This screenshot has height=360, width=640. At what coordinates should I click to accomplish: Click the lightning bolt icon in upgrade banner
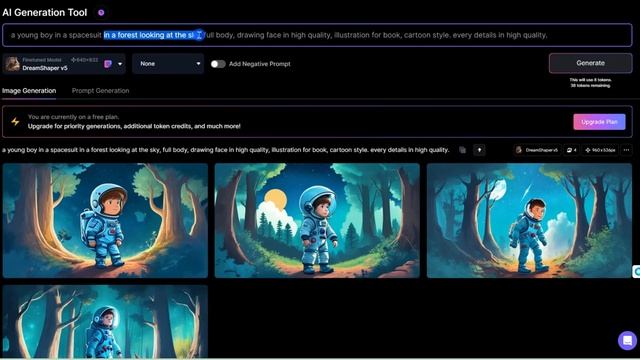(x=15, y=122)
